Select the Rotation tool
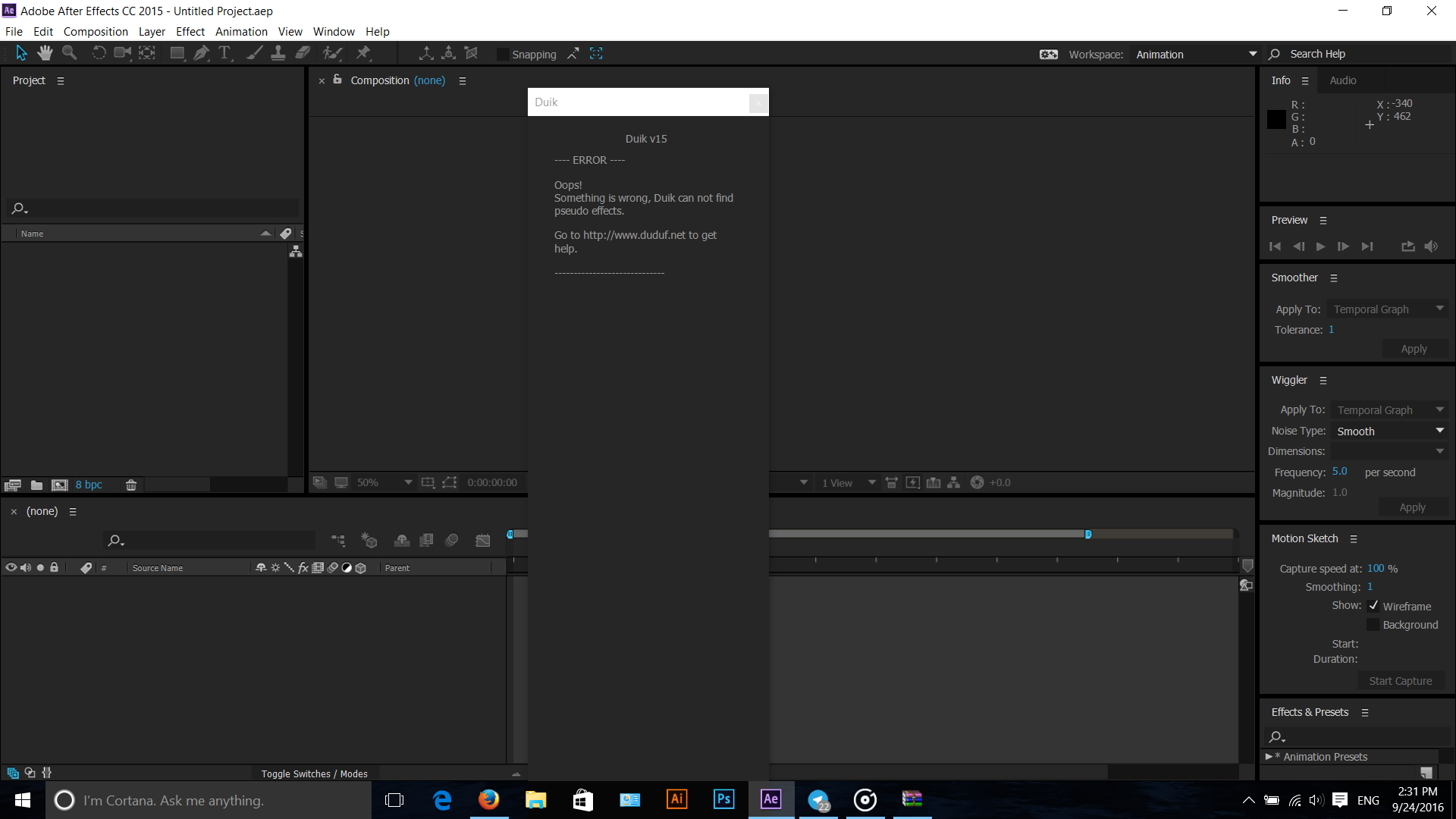1456x819 pixels. (99, 53)
